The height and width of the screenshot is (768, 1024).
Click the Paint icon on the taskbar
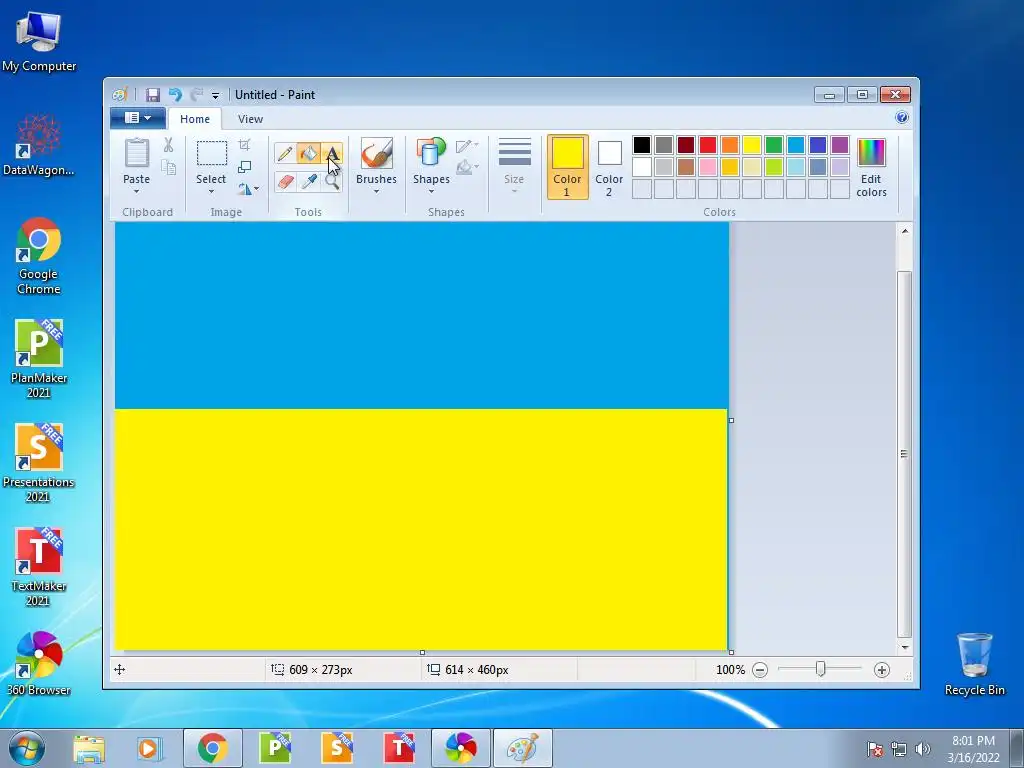(522, 748)
